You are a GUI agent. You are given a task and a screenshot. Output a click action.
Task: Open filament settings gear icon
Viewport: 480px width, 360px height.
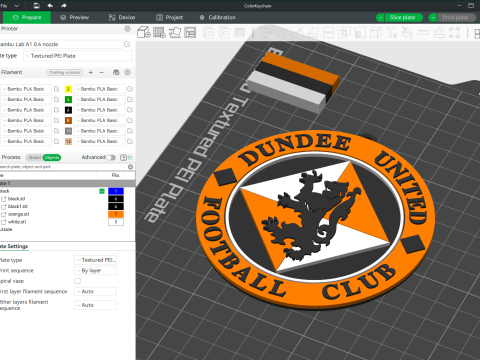[x=127, y=72]
